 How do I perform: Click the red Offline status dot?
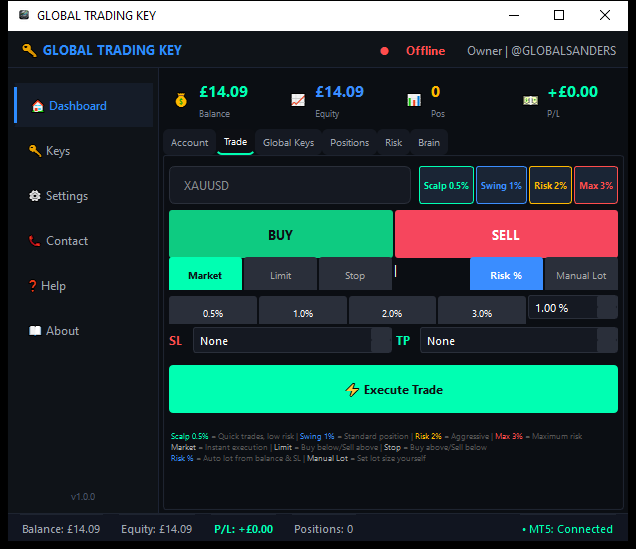click(385, 51)
